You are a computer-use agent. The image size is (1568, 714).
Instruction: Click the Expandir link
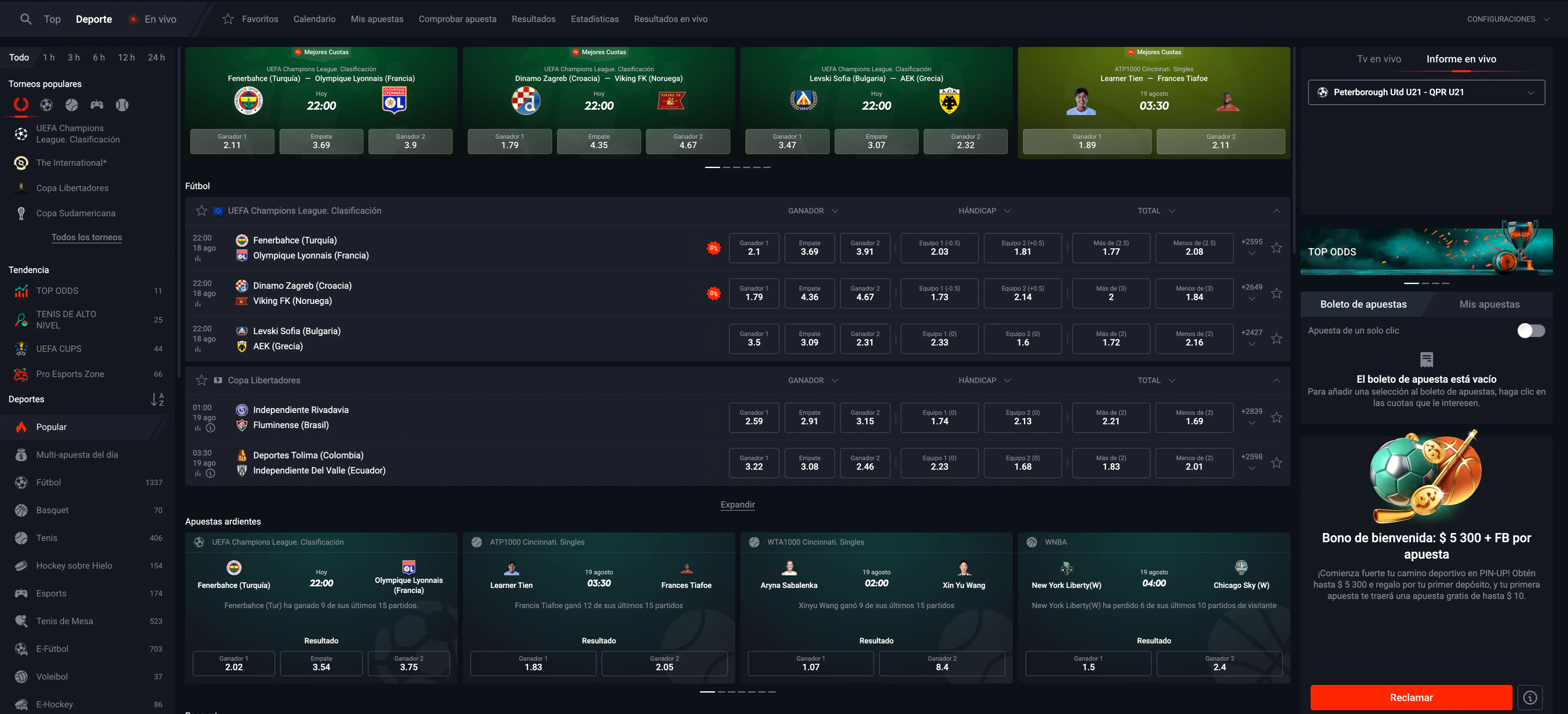(737, 504)
